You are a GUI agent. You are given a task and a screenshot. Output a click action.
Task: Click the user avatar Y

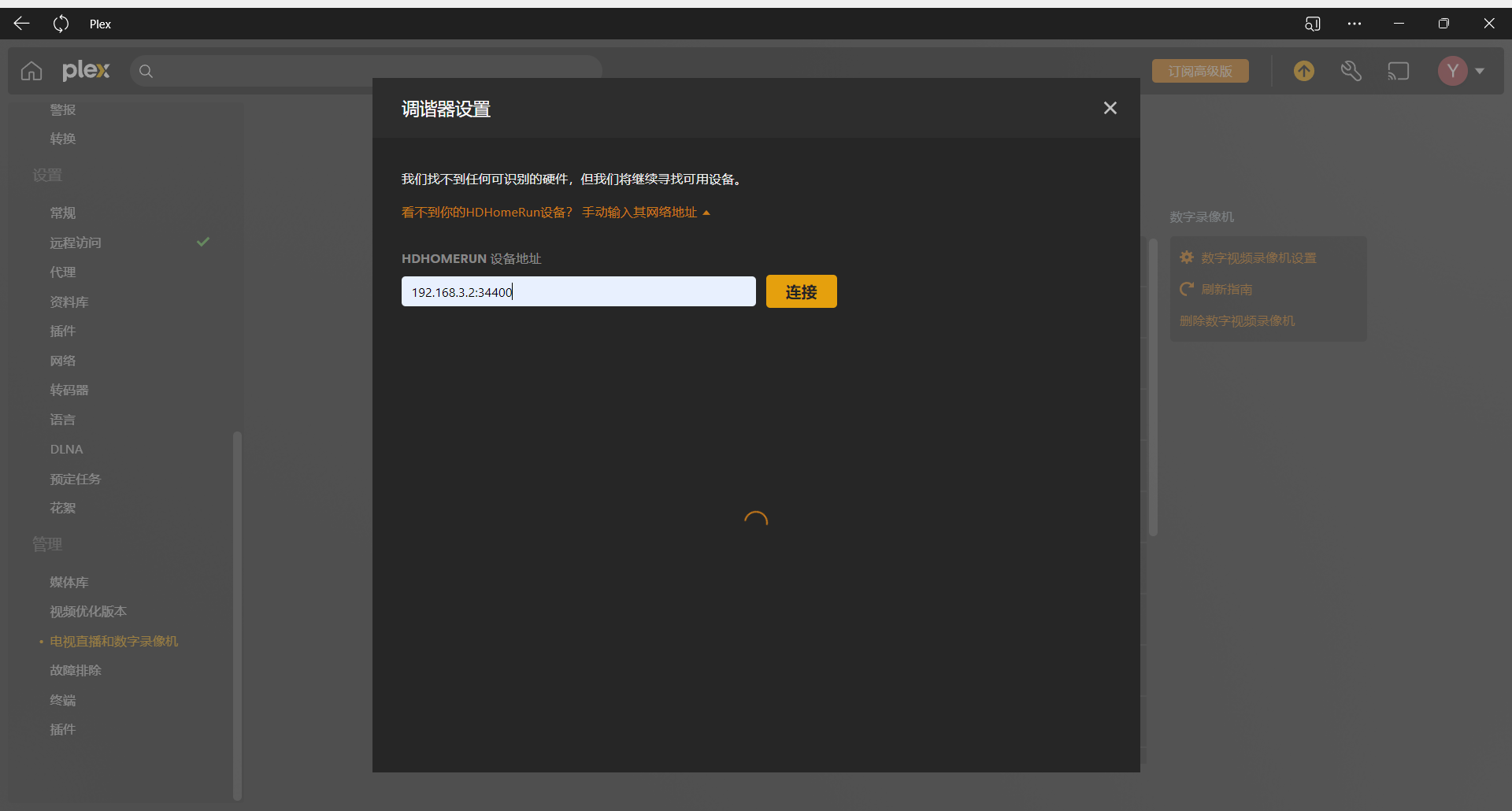(x=1453, y=71)
